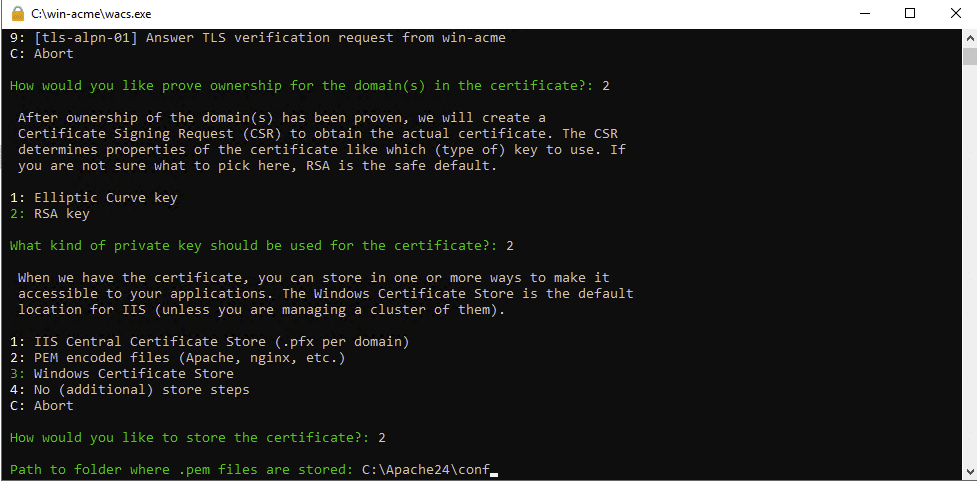Click '3: Windows Certificate Store' option
Image resolution: width=977 pixels, height=481 pixels.
click(x=122, y=374)
